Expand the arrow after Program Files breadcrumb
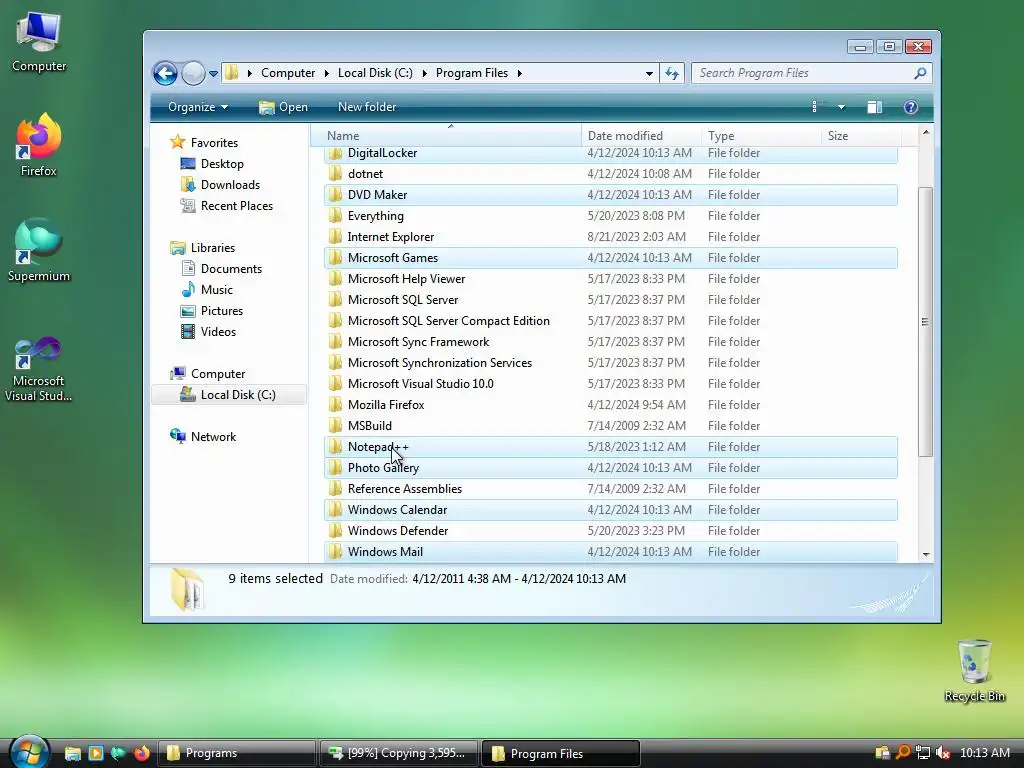The height and width of the screenshot is (768, 1024). [520, 73]
